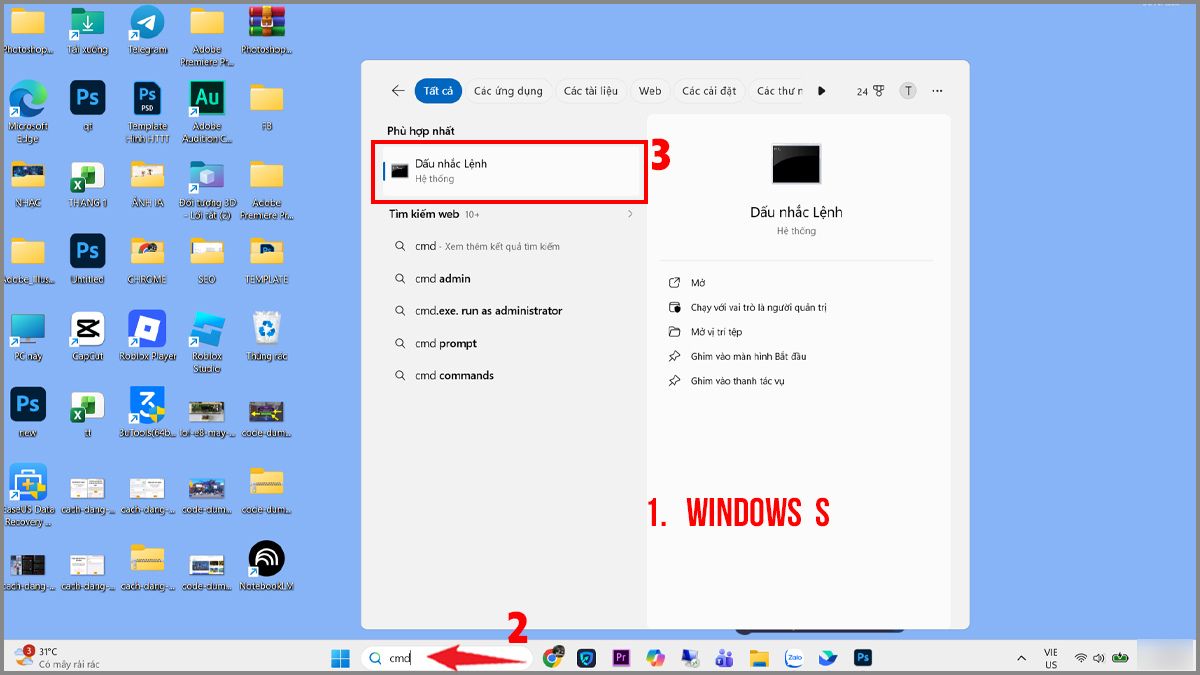The height and width of the screenshot is (675, 1200).
Task: Open the Windows Start button
Action: tap(340, 658)
